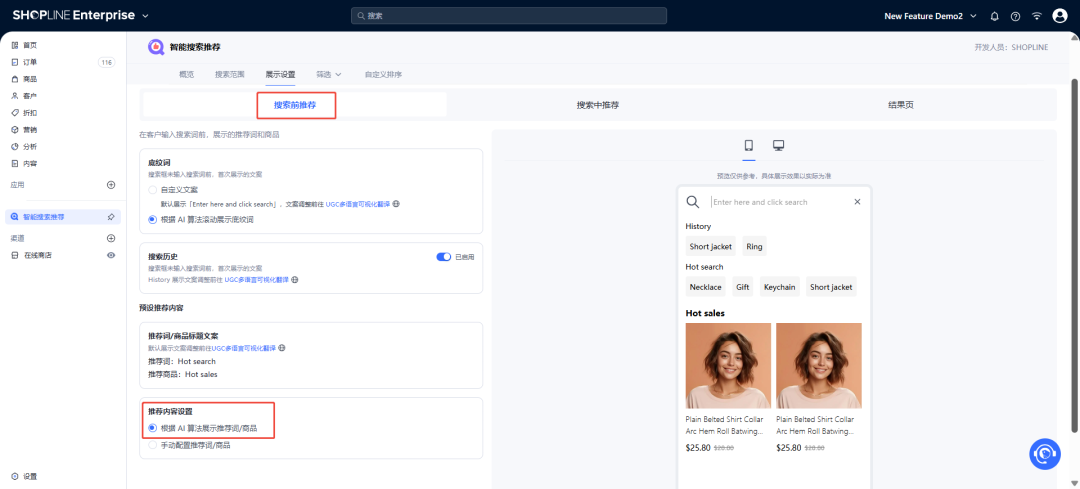The height and width of the screenshot is (489, 1080).
Task: Open the 搜索范围 tab
Action: tap(230, 74)
